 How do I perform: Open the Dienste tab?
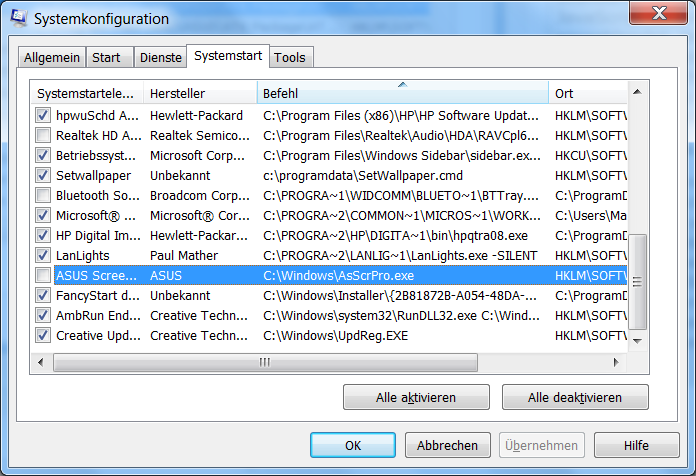(160, 58)
